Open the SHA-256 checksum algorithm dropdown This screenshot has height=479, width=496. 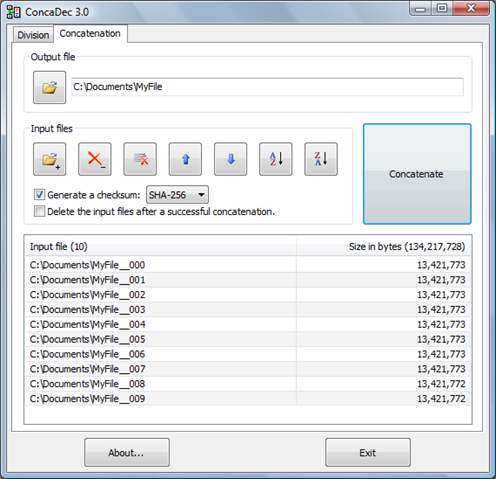point(177,195)
